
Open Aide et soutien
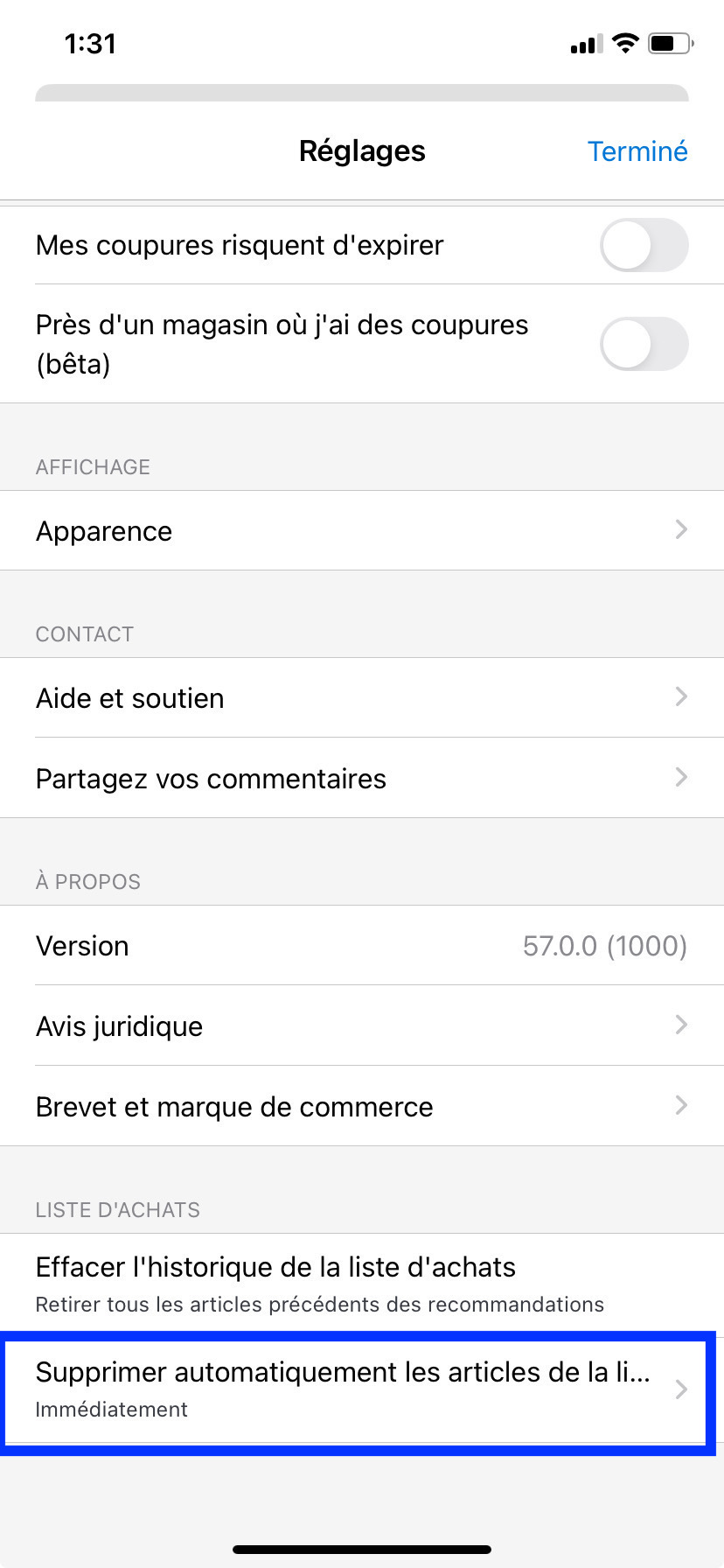(x=362, y=697)
